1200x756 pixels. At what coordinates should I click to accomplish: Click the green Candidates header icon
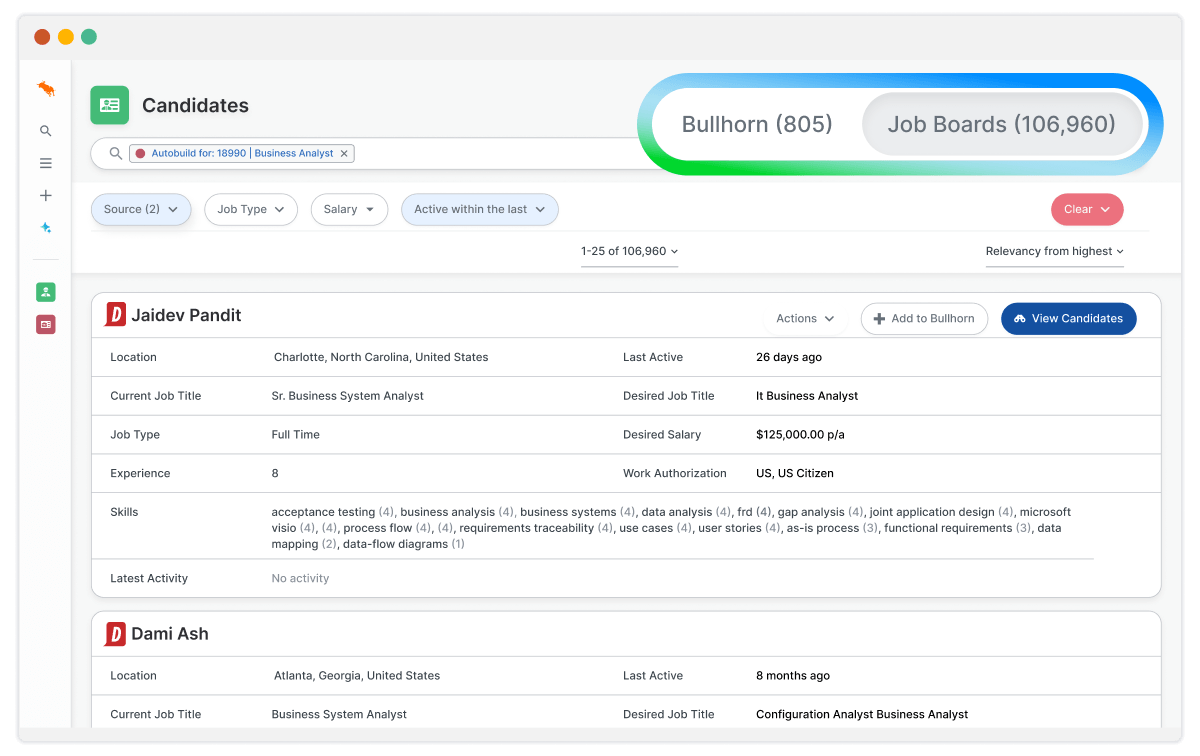pos(110,105)
